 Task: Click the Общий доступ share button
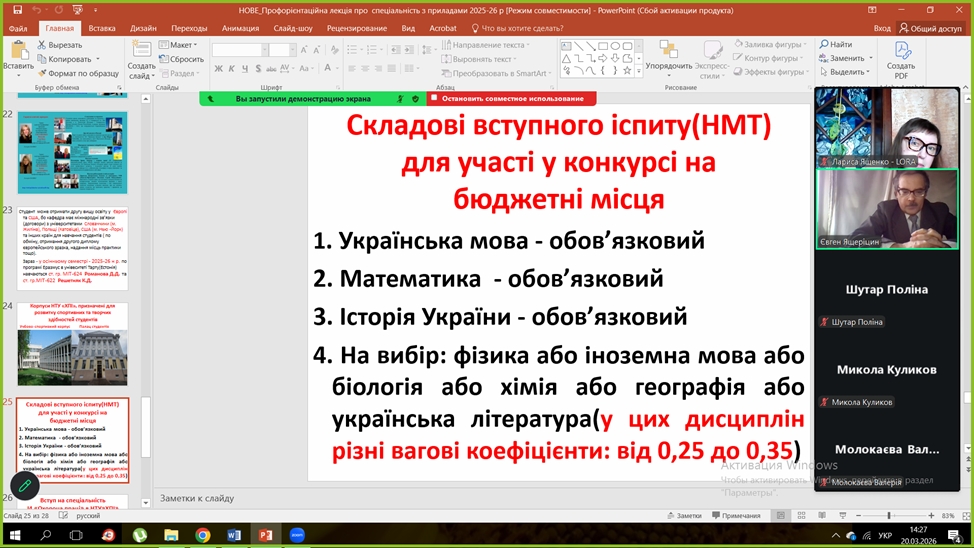point(929,29)
